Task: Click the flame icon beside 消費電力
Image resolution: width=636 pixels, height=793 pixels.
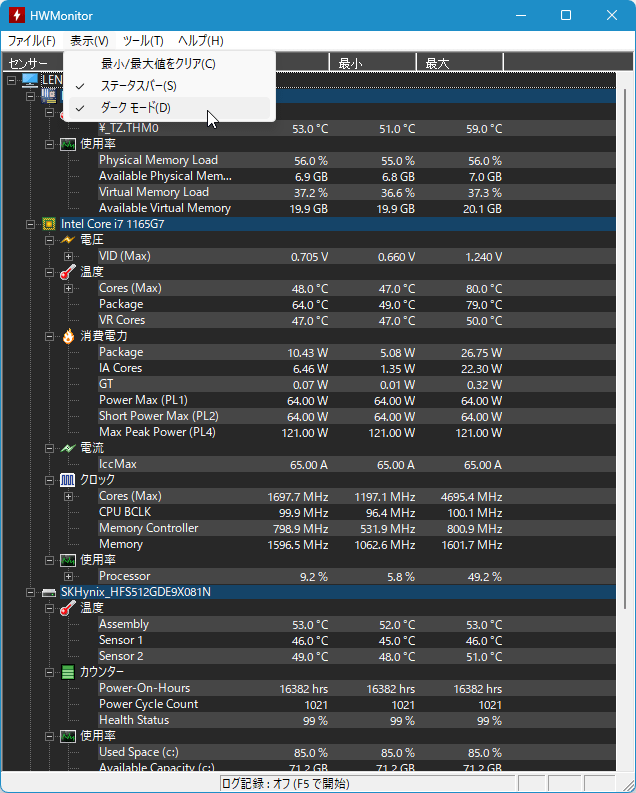Action: pyautogui.click(x=68, y=336)
